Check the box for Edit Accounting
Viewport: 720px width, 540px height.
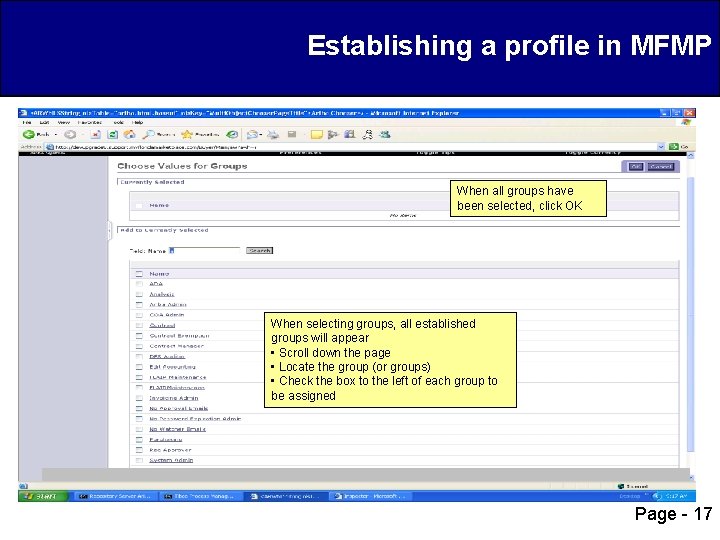coord(139,367)
